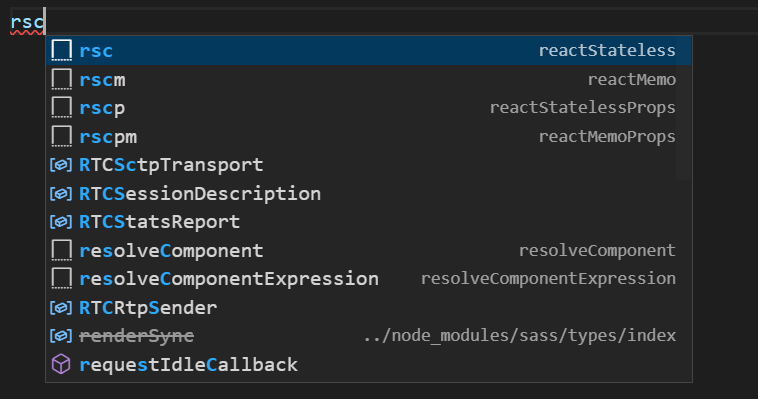Click the purple cube icon beside requestIdleCallback
Viewport: 758px width, 399px height.
[61, 364]
